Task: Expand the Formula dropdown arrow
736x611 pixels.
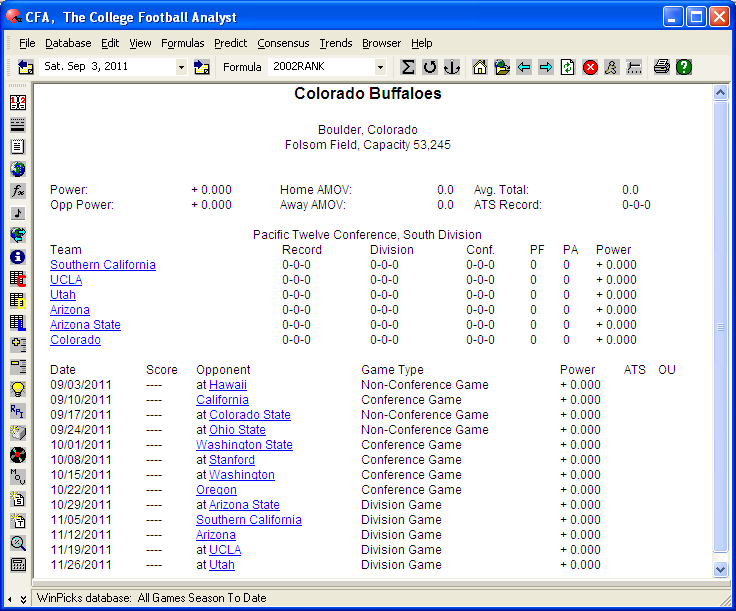Action: click(x=380, y=67)
